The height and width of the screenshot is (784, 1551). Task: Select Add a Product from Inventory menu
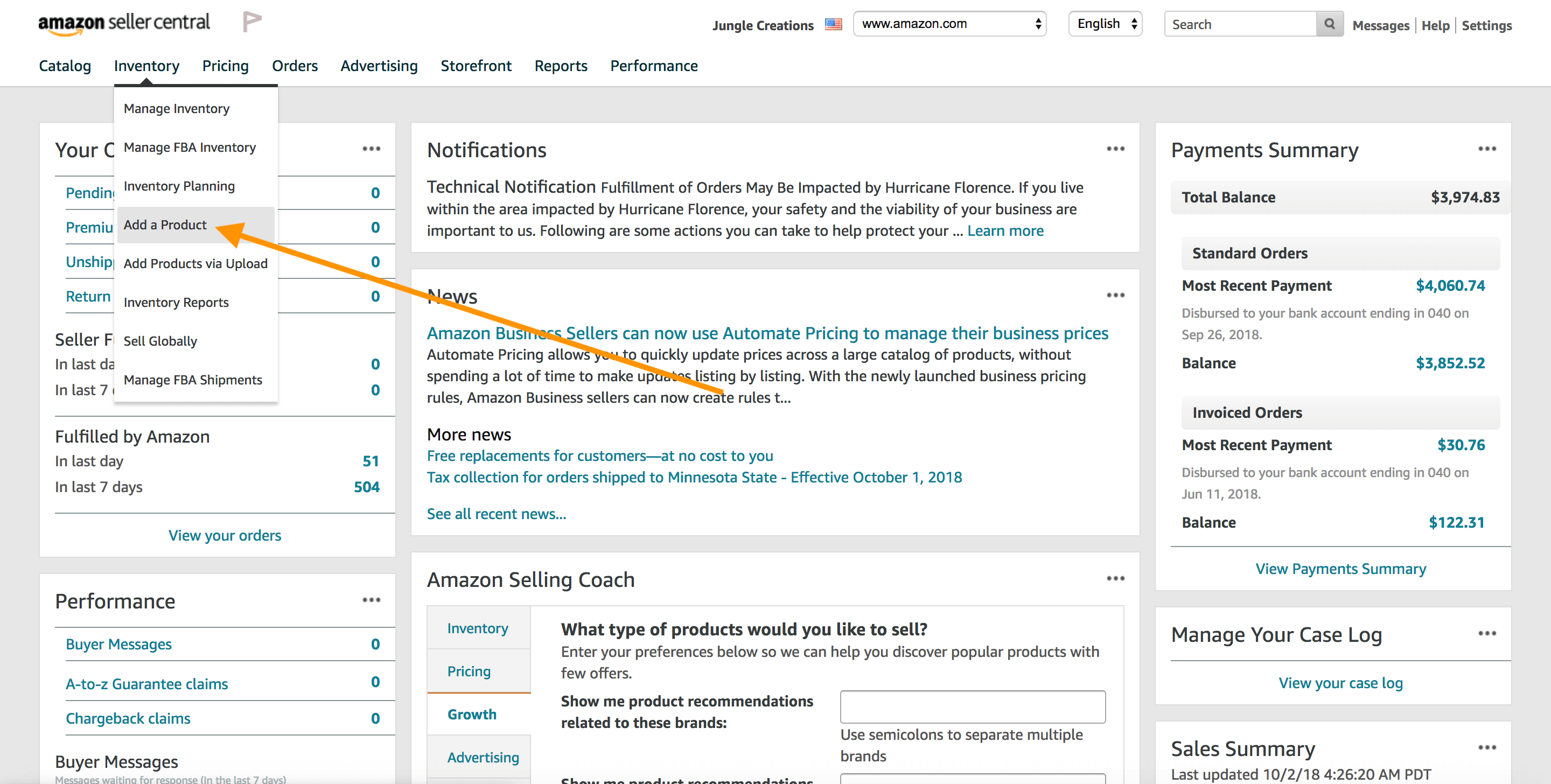click(165, 225)
